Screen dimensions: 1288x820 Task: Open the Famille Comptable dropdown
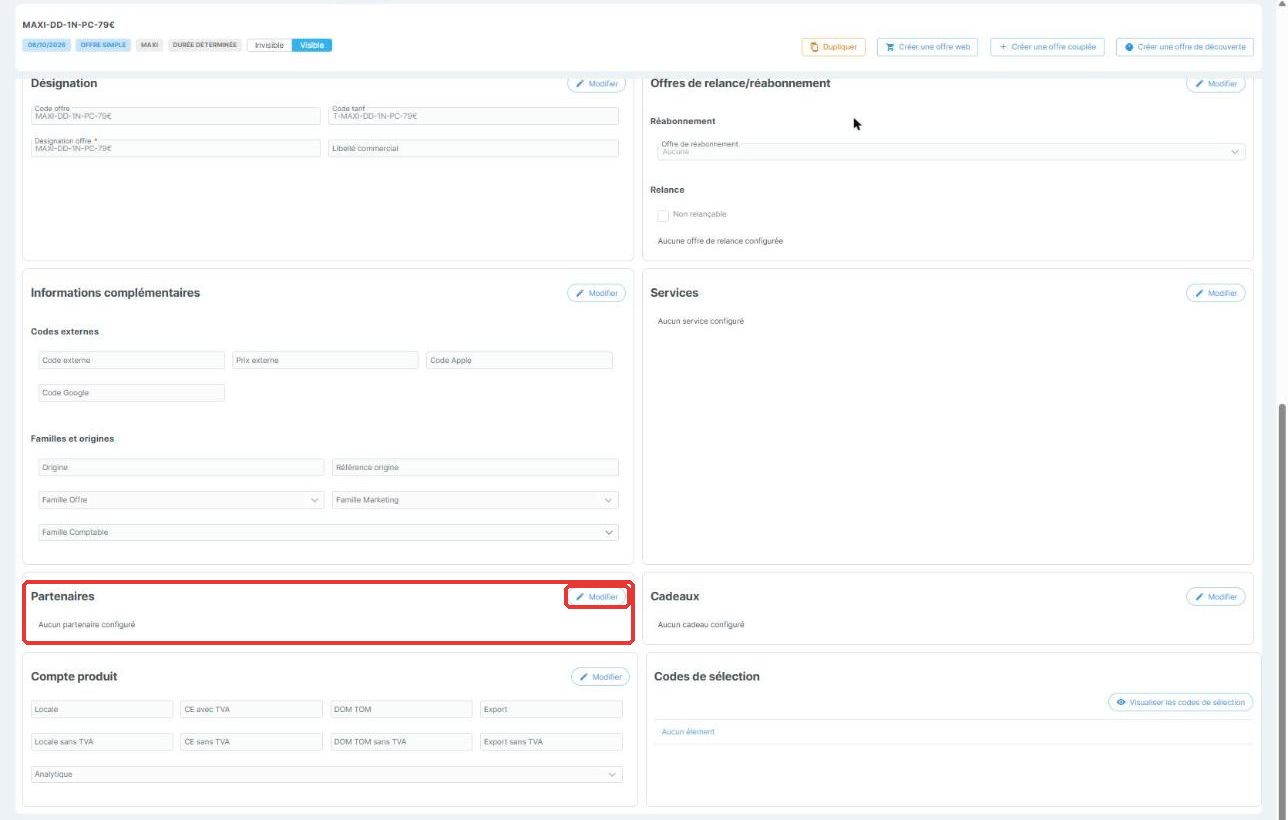[328, 533]
